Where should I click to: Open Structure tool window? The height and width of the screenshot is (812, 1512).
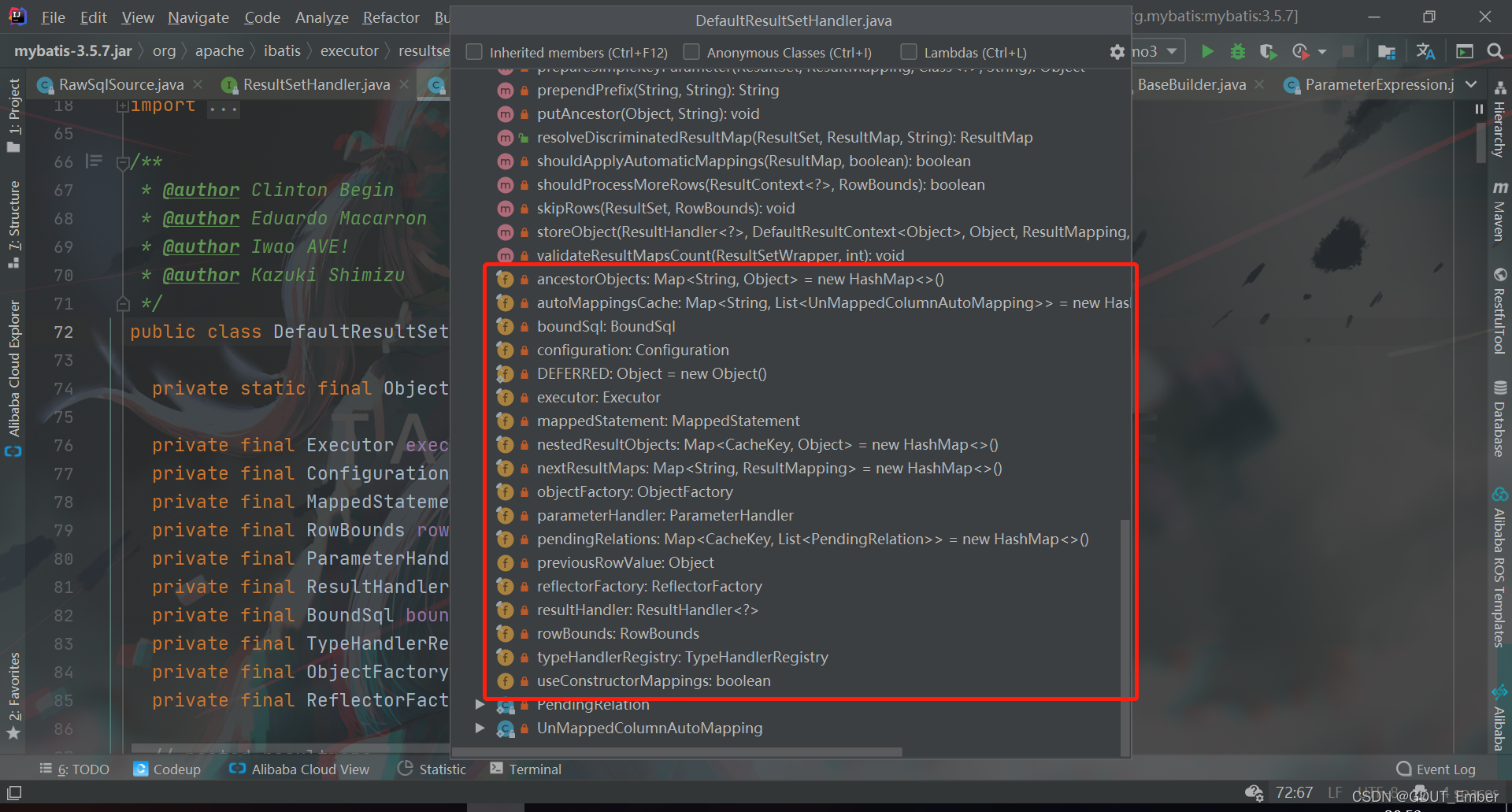pyautogui.click(x=13, y=224)
